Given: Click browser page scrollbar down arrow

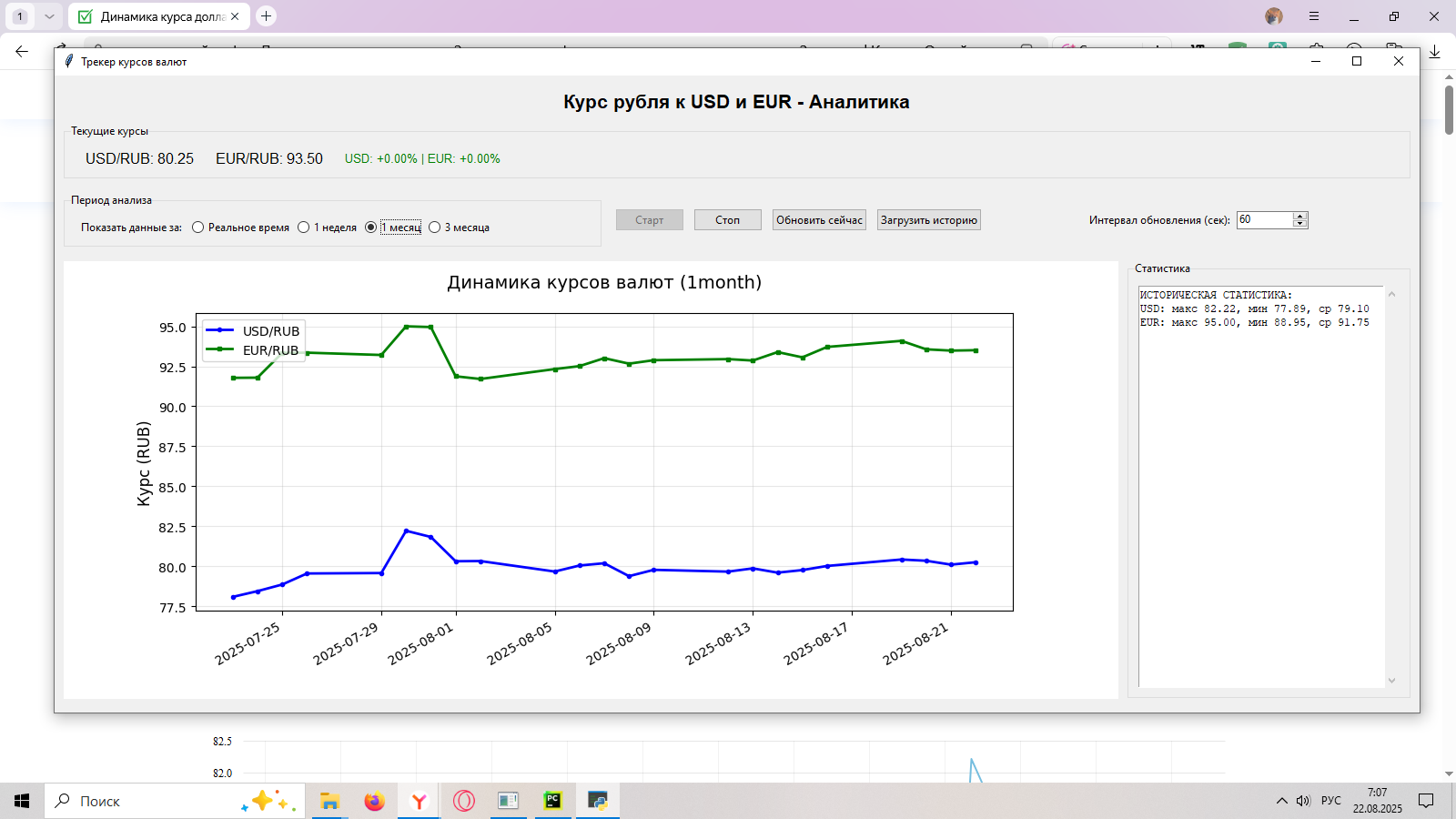Looking at the screenshot, I should pyautogui.click(x=1449, y=773).
